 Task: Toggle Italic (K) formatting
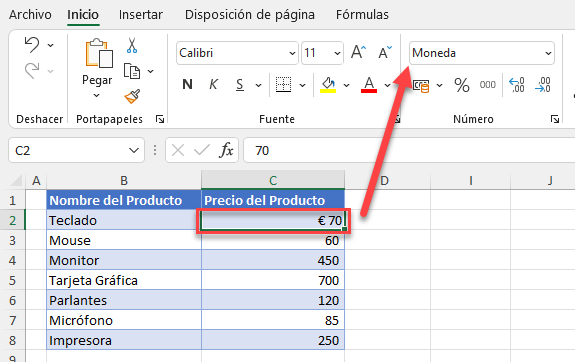click(213, 85)
